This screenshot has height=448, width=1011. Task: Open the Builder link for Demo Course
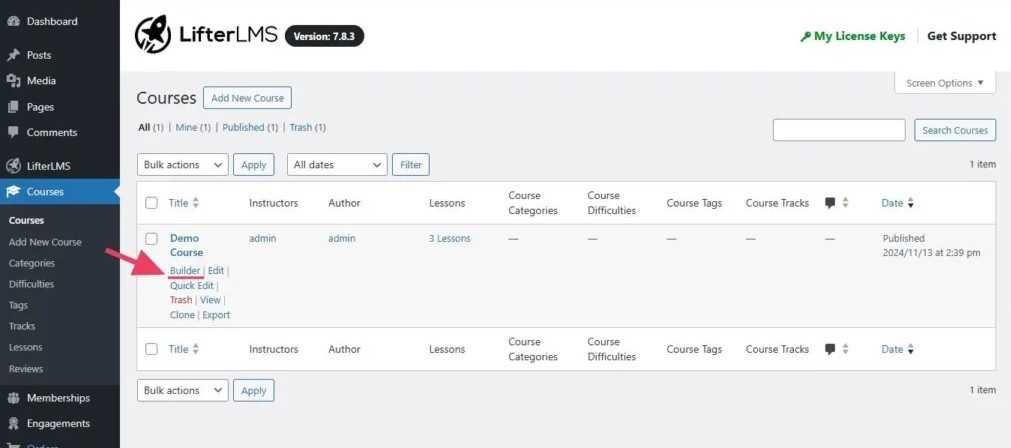185,271
